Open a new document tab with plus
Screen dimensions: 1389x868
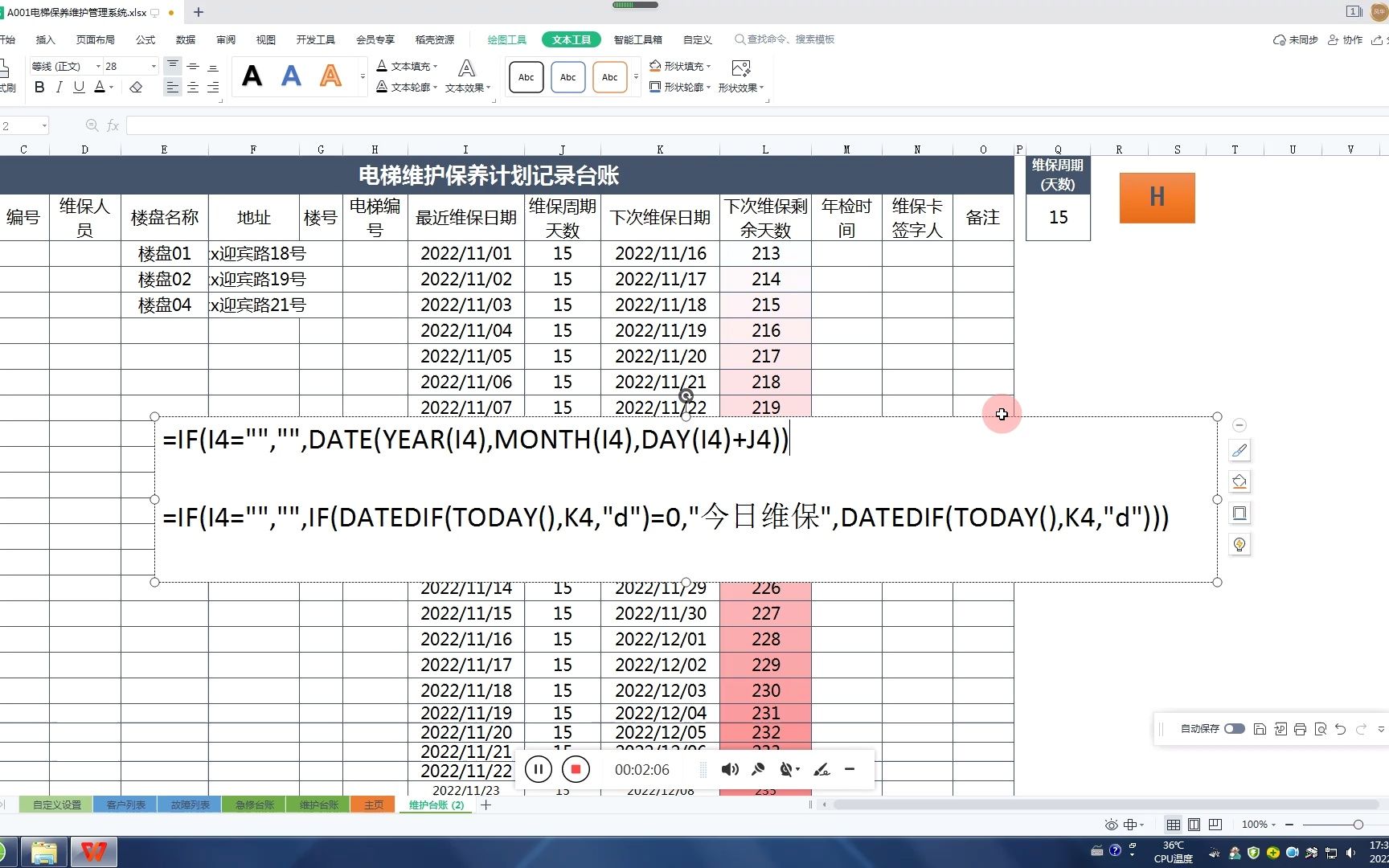coord(199,12)
